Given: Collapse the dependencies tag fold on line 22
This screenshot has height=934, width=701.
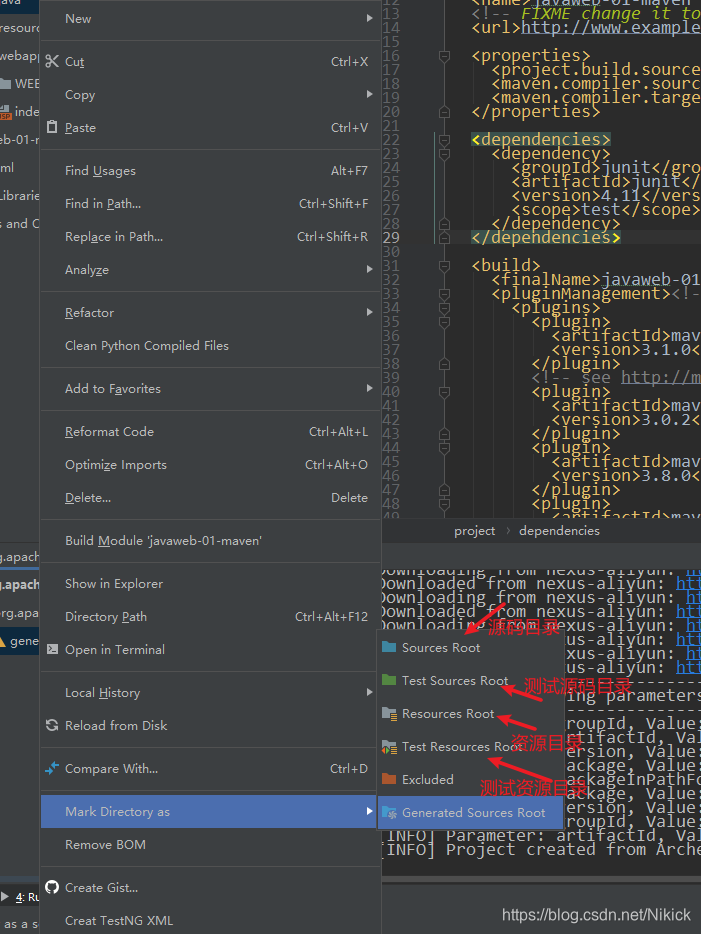Looking at the screenshot, I should pyautogui.click(x=444, y=140).
